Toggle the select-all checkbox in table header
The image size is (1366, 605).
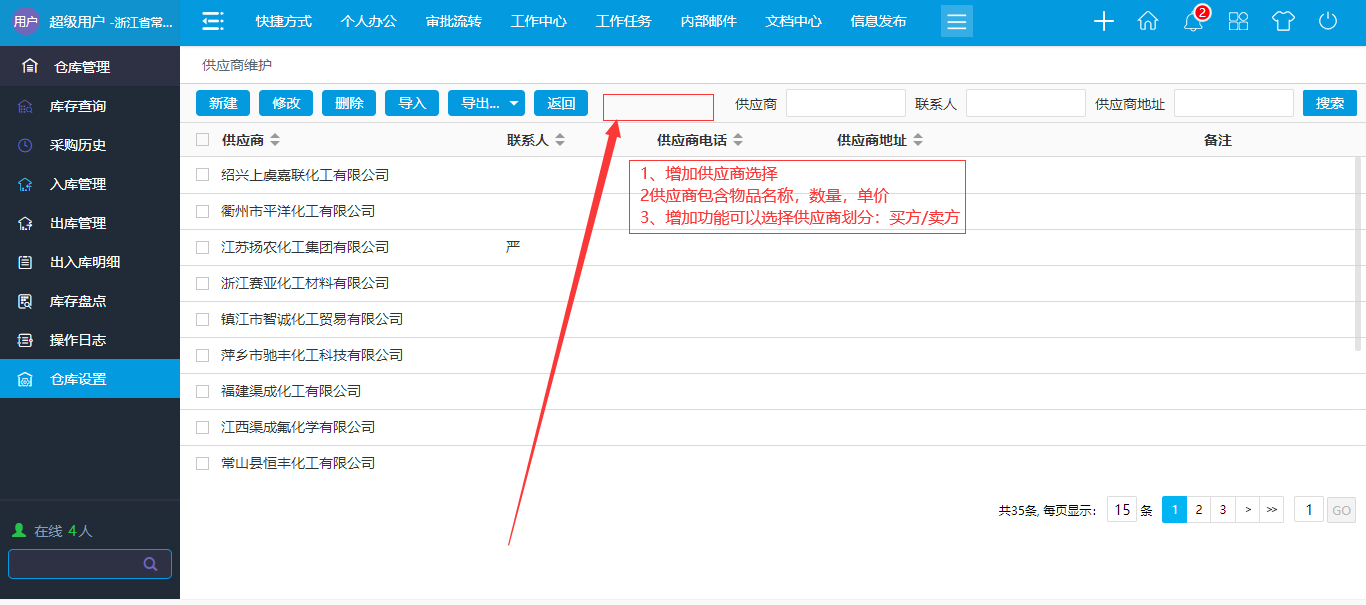pyautogui.click(x=203, y=140)
